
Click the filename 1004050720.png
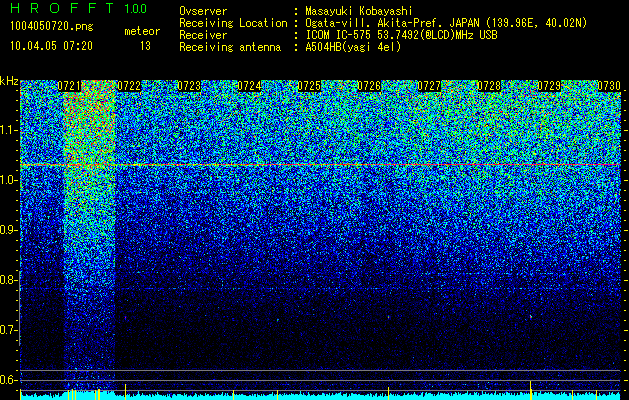[x=52, y=27]
